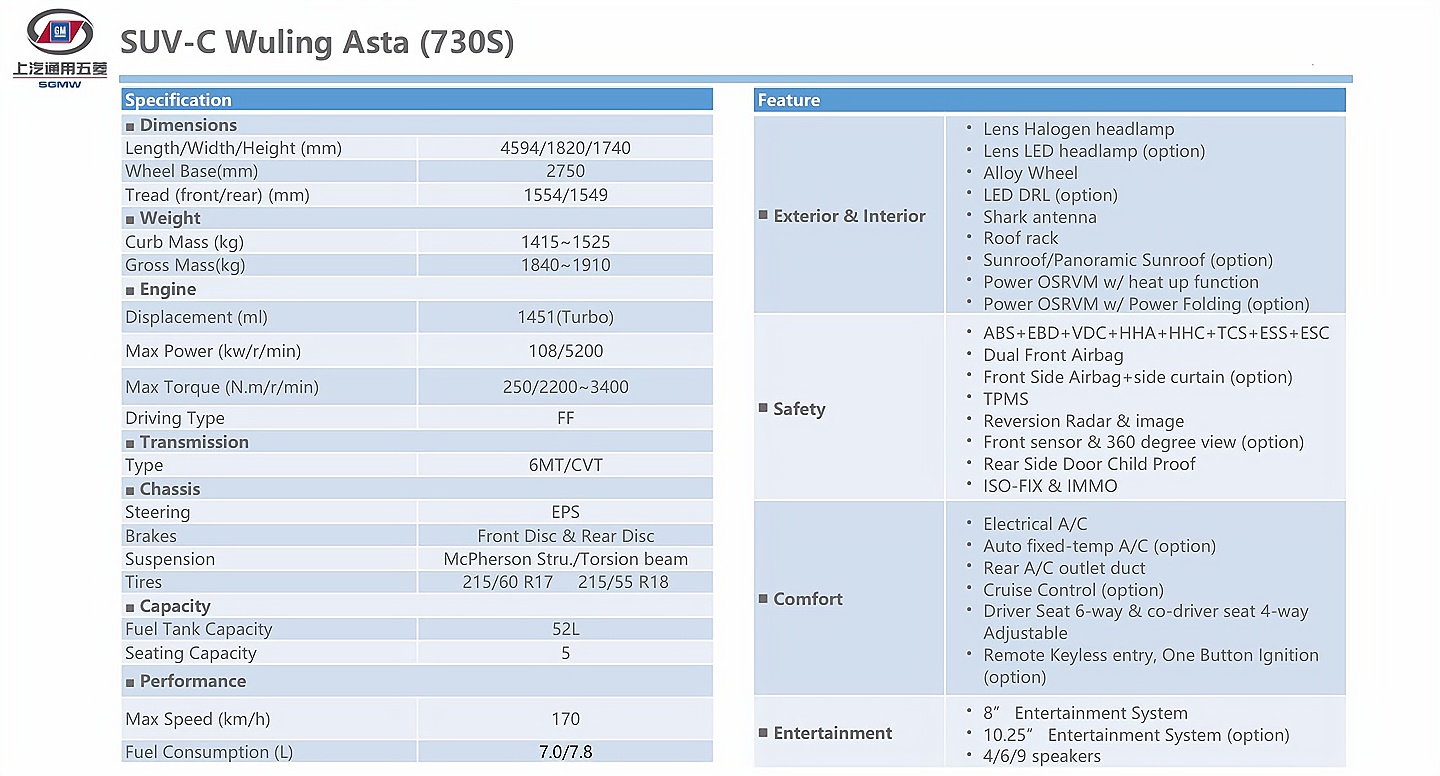Viewport: 1440px width, 776px height.
Task: Click the "Specification" table header
Action: click(x=417, y=100)
